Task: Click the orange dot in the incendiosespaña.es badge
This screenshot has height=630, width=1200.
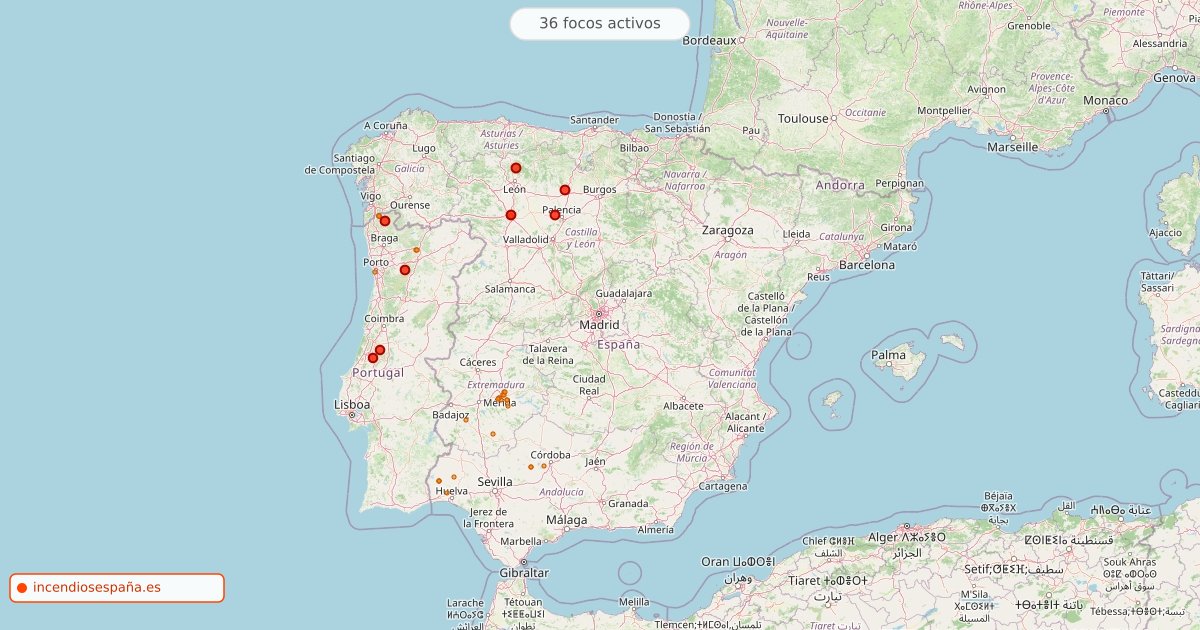Action: point(22,588)
